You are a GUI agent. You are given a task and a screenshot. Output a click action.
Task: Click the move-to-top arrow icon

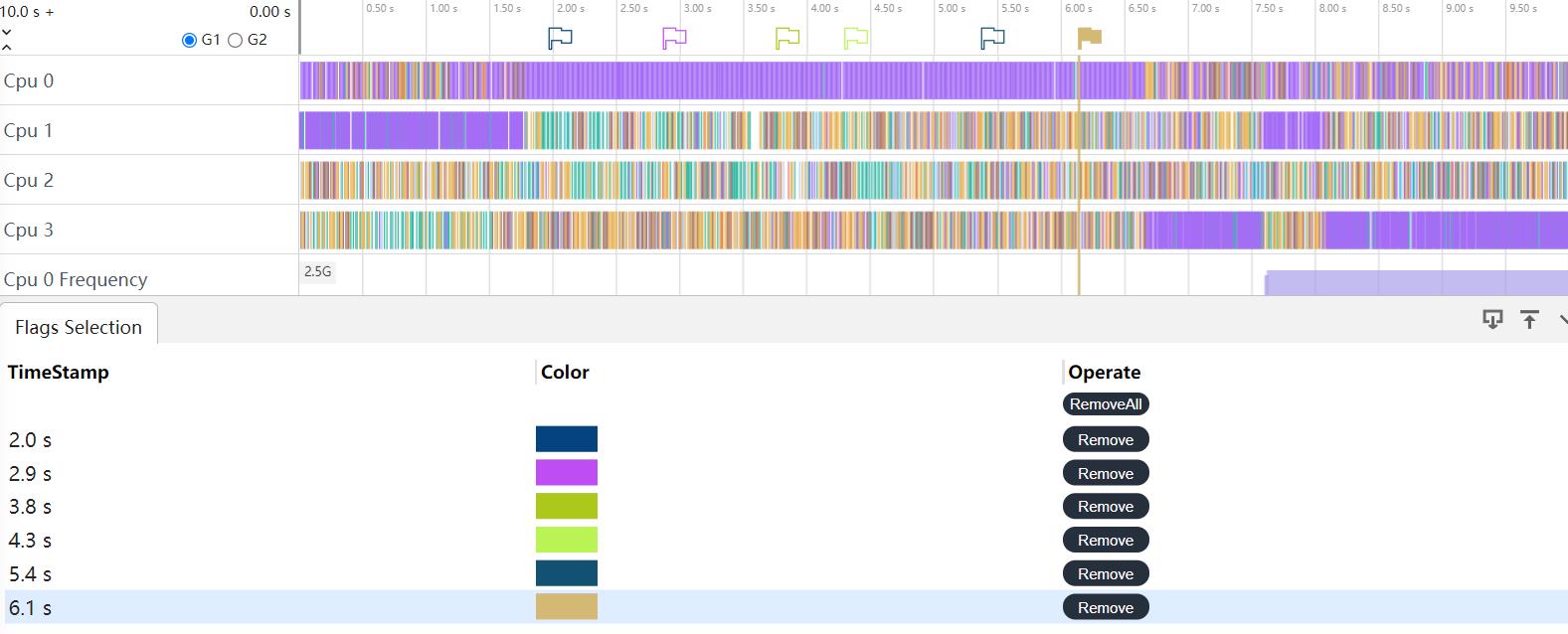1529,319
